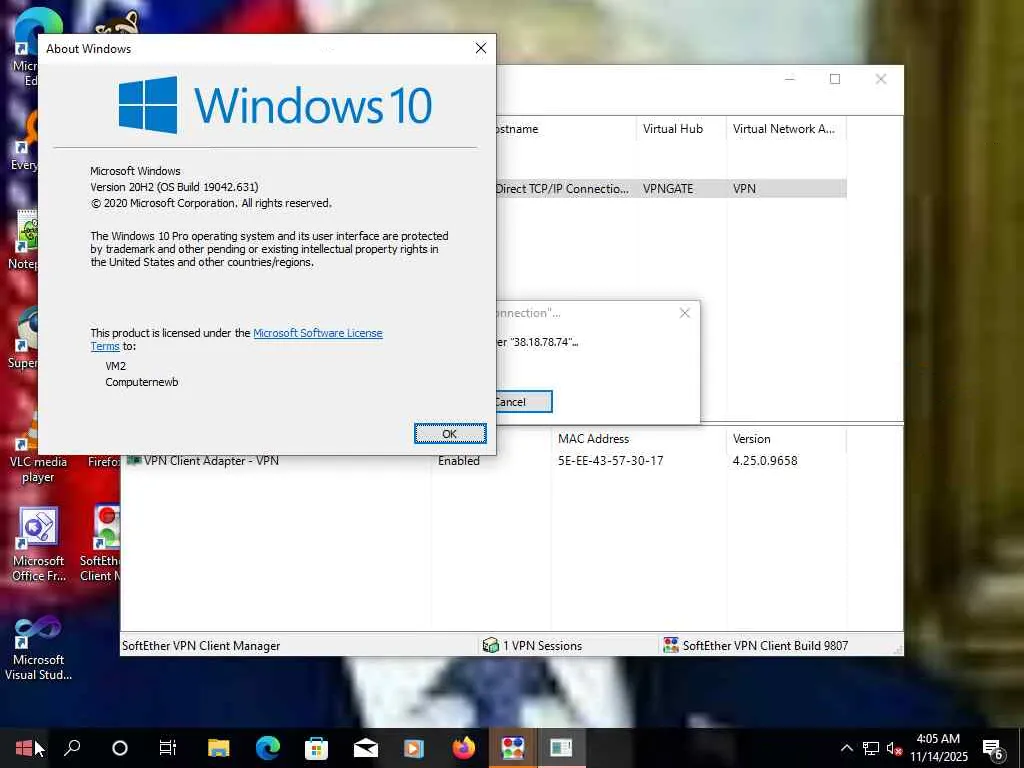Click OK in About Windows dialog

(450, 434)
